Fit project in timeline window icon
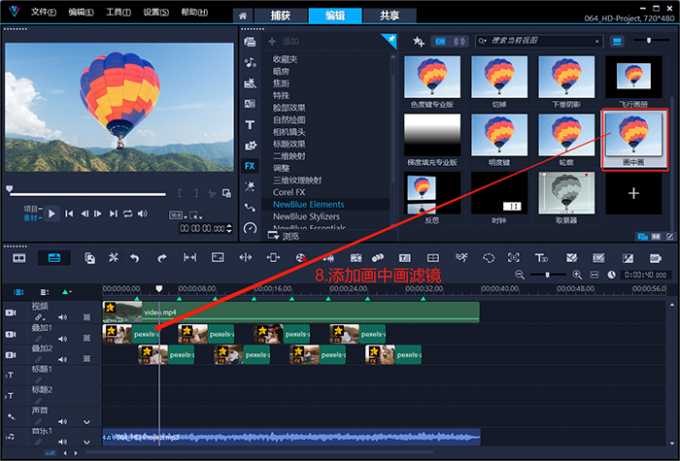 594,275
